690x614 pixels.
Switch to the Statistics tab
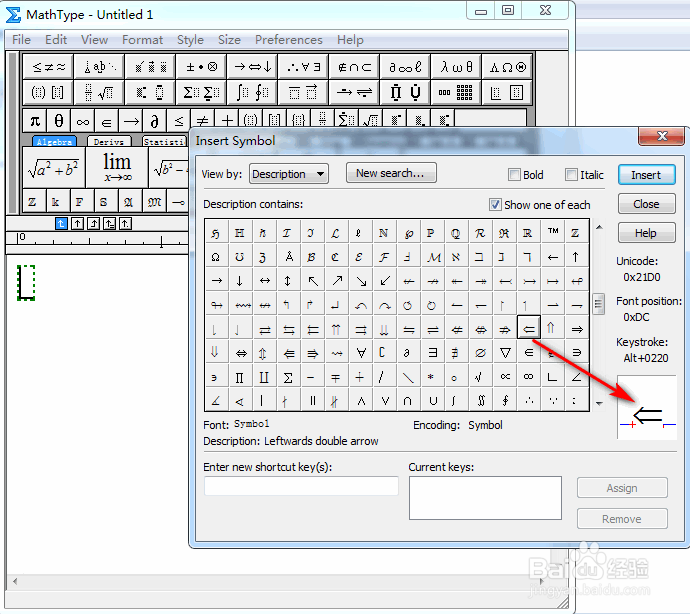(165, 141)
